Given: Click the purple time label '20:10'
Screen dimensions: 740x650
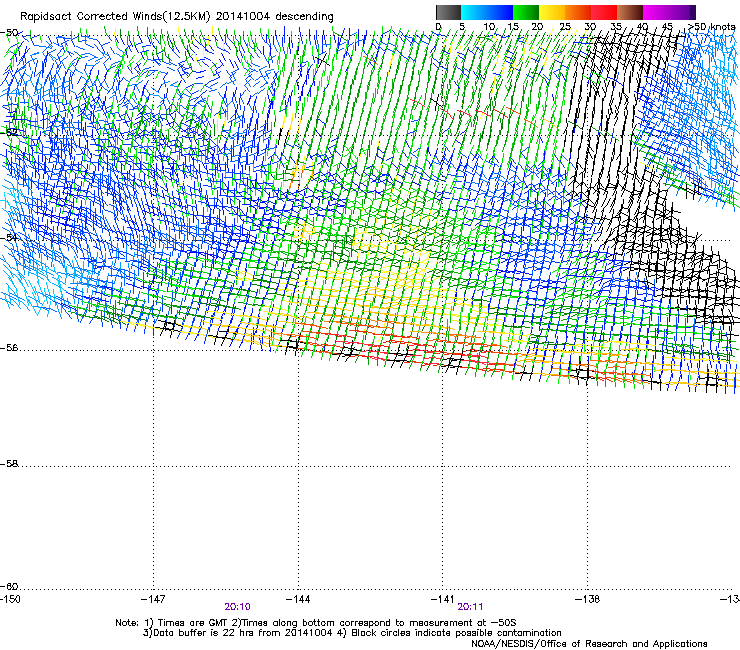Looking at the screenshot, I should coord(237,607).
